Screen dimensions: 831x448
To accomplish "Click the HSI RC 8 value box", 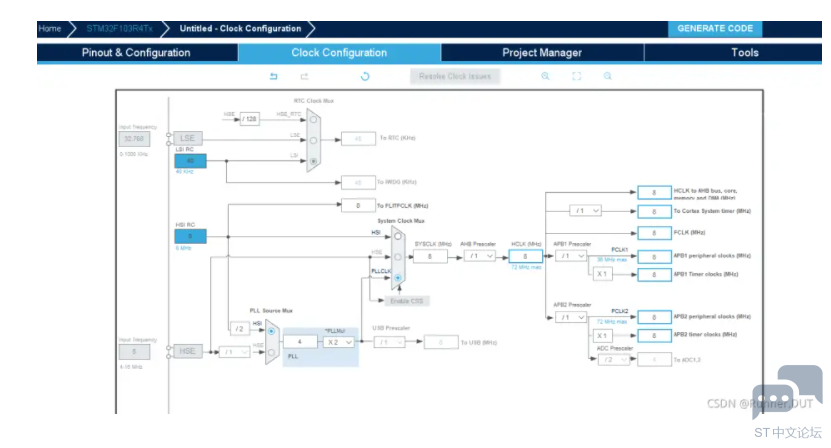I will coord(190,236).
